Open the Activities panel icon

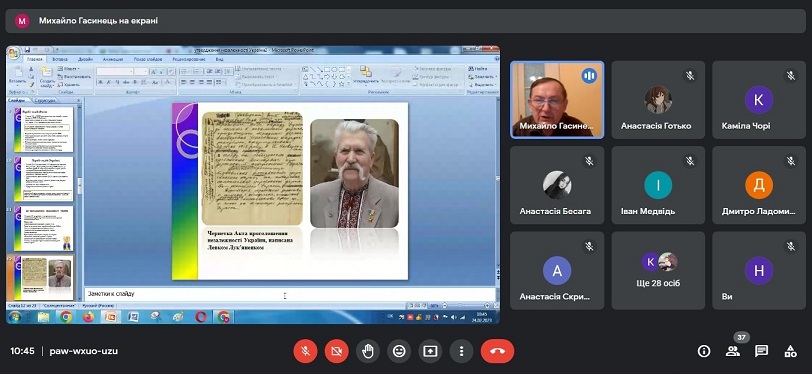tap(790, 352)
